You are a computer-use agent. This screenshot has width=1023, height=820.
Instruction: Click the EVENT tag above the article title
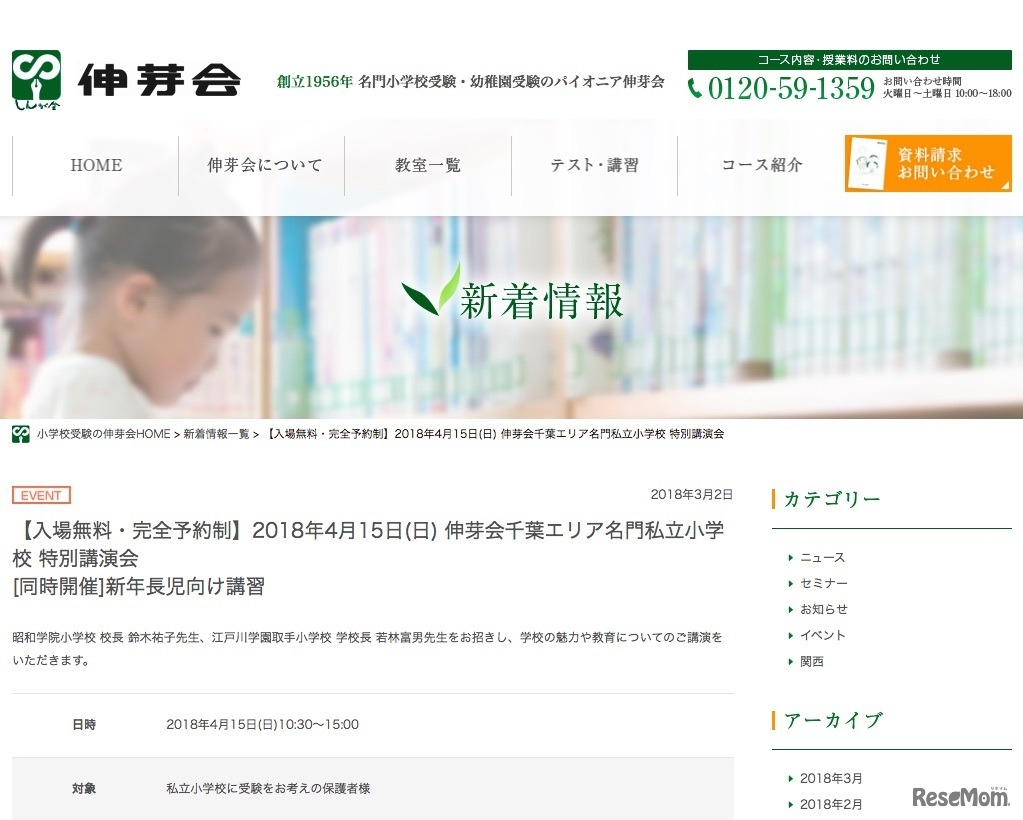click(x=42, y=495)
